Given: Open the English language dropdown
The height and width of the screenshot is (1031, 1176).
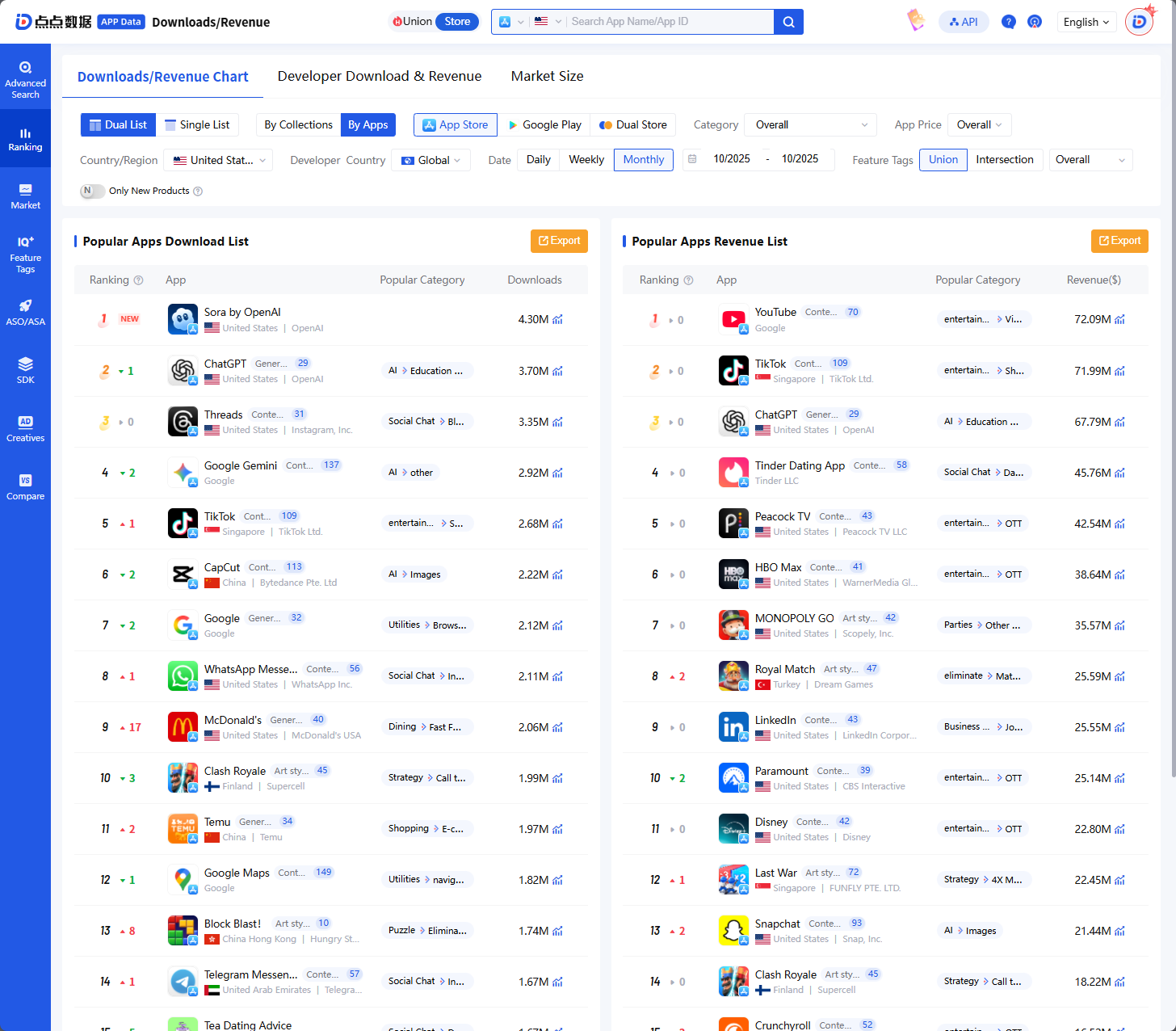Looking at the screenshot, I should [1086, 22].
